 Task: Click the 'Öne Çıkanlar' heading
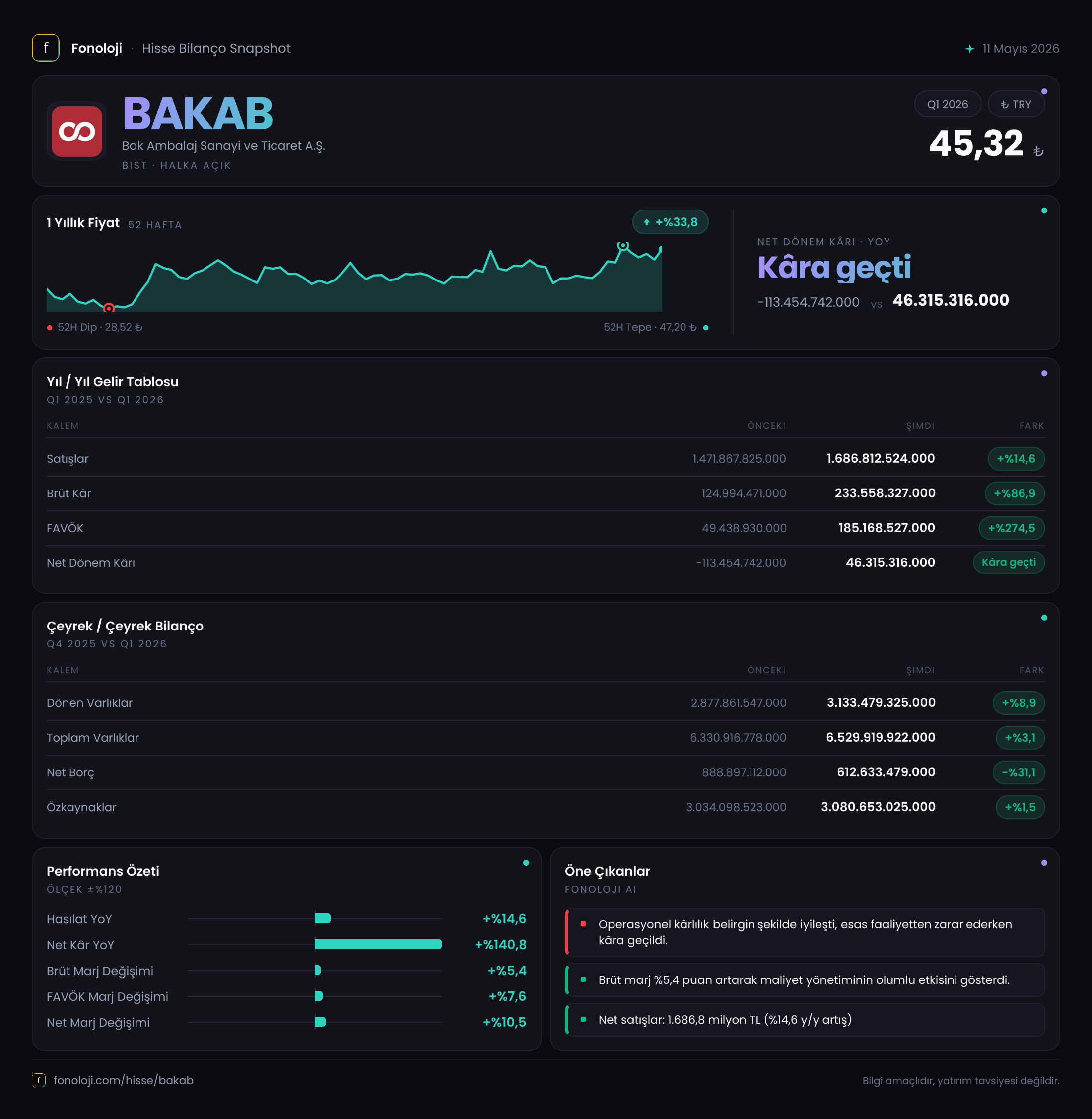click(608, 871)
